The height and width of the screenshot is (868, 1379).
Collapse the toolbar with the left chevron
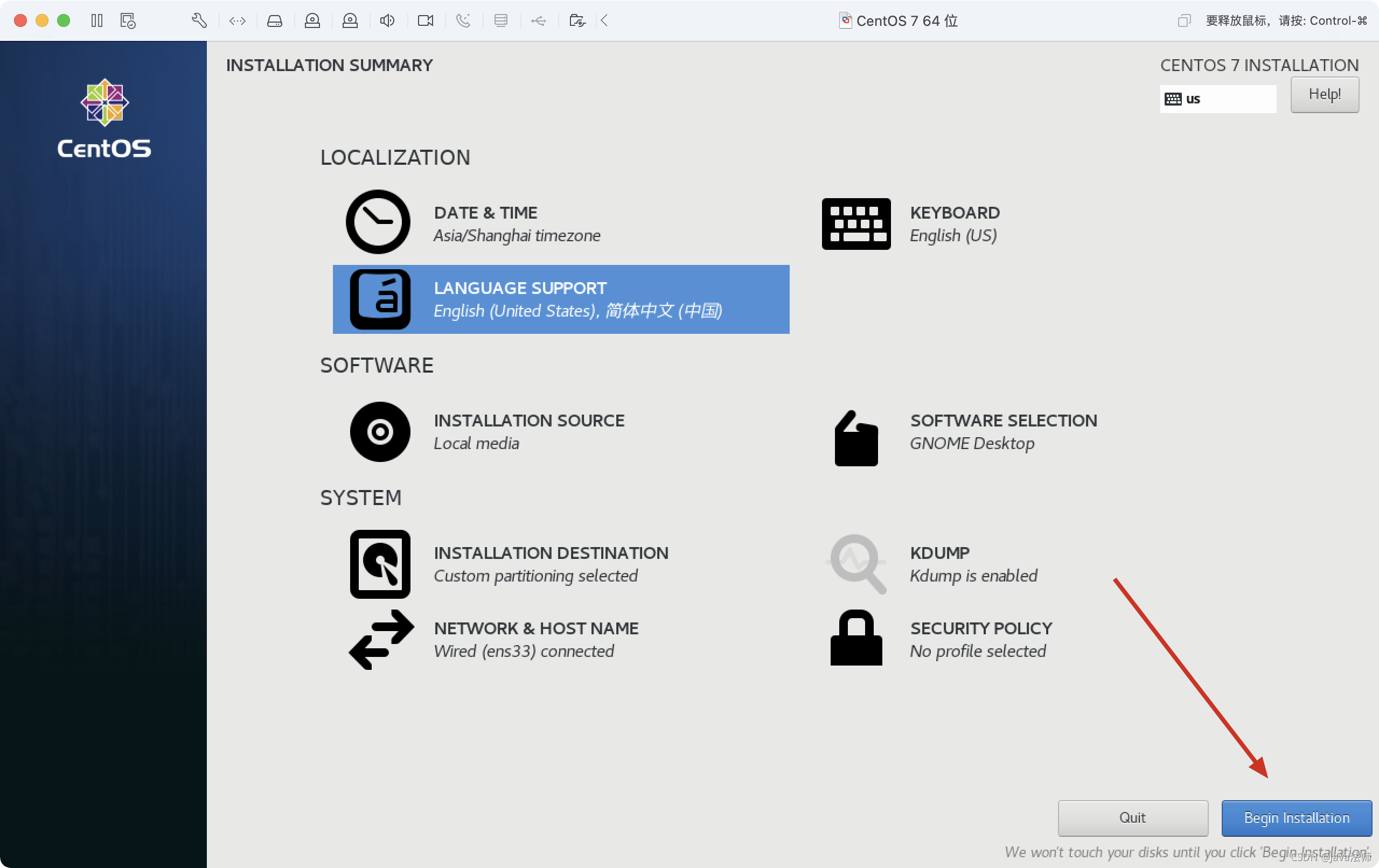[x=604, y=20]
